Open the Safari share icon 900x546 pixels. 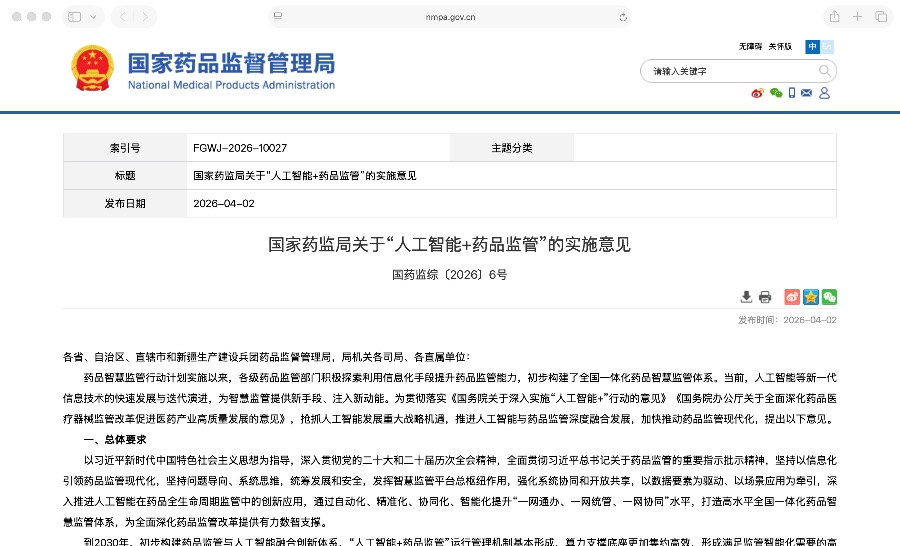(x=835, y=17)
